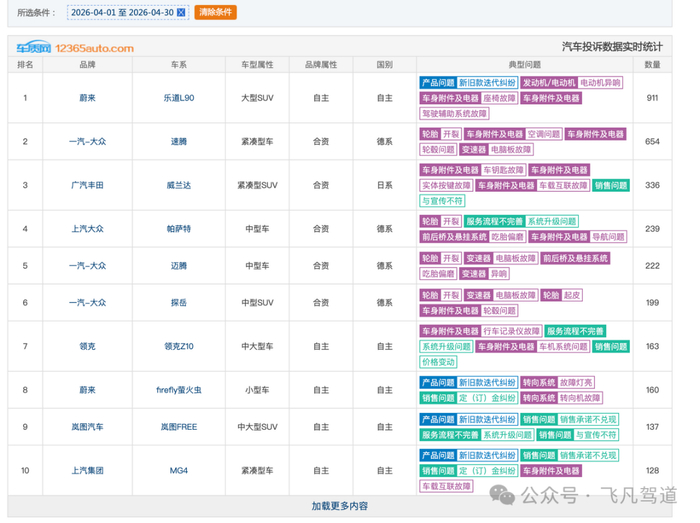Click count 911 for 乐道L90
The image size is (700, 523).
652,98
